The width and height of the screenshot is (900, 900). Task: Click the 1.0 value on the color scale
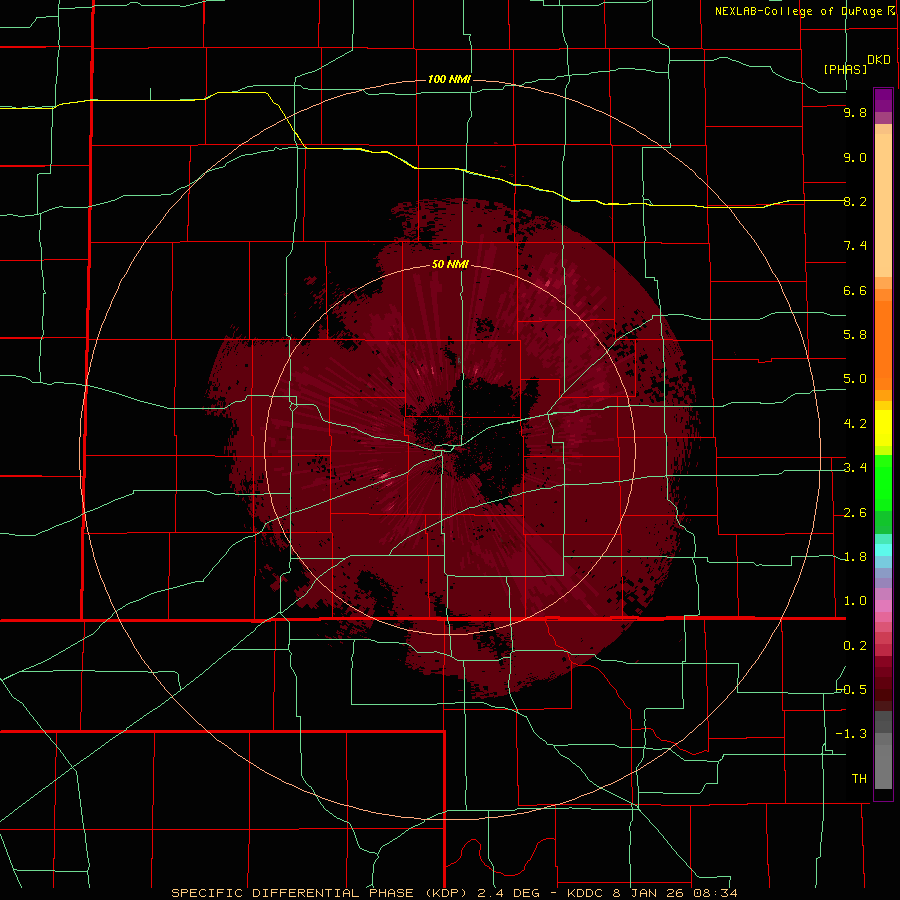[x=855, y=601]
